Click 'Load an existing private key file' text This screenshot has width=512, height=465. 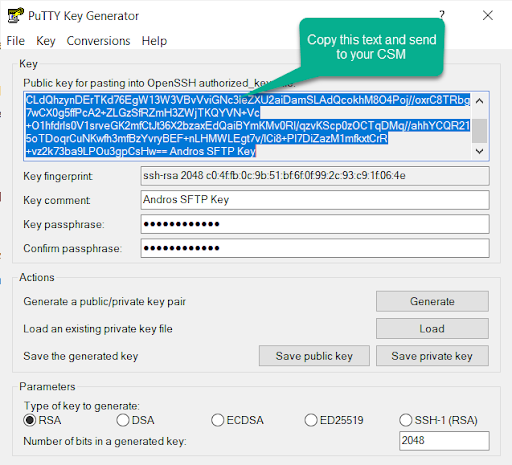pos(98,329)
